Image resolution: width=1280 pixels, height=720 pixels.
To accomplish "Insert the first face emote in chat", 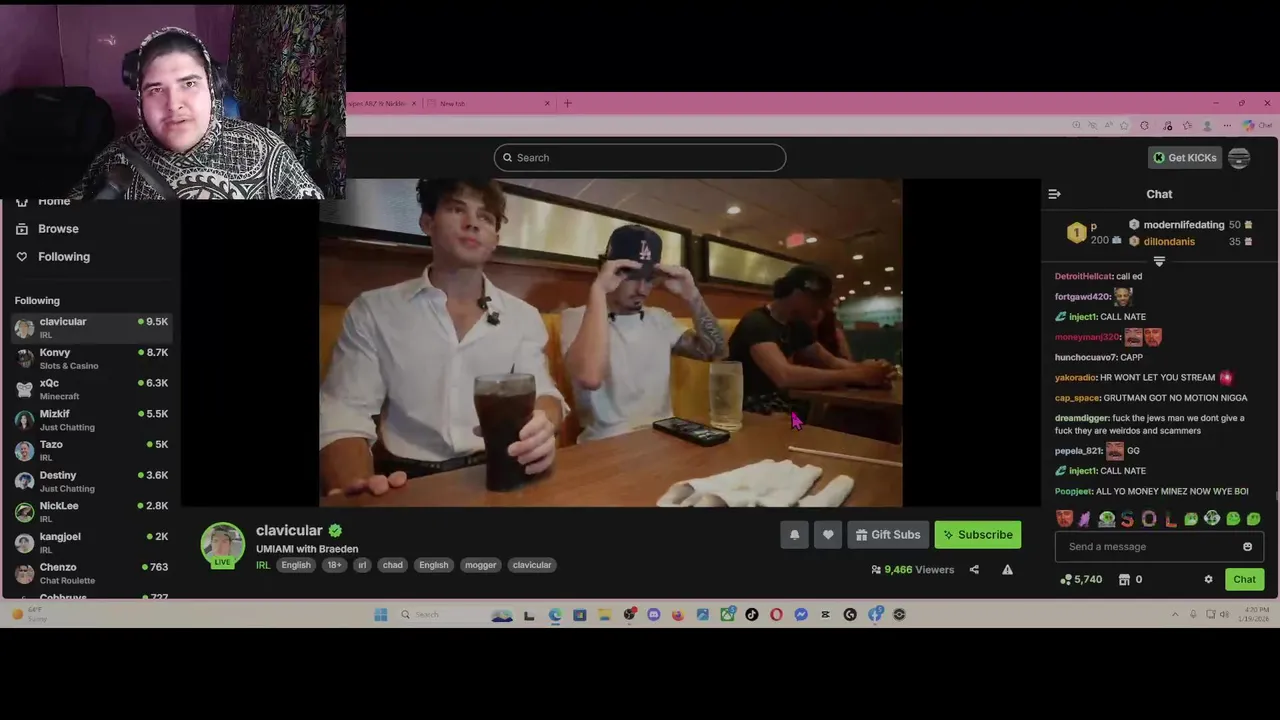I will pos(1064,519).
